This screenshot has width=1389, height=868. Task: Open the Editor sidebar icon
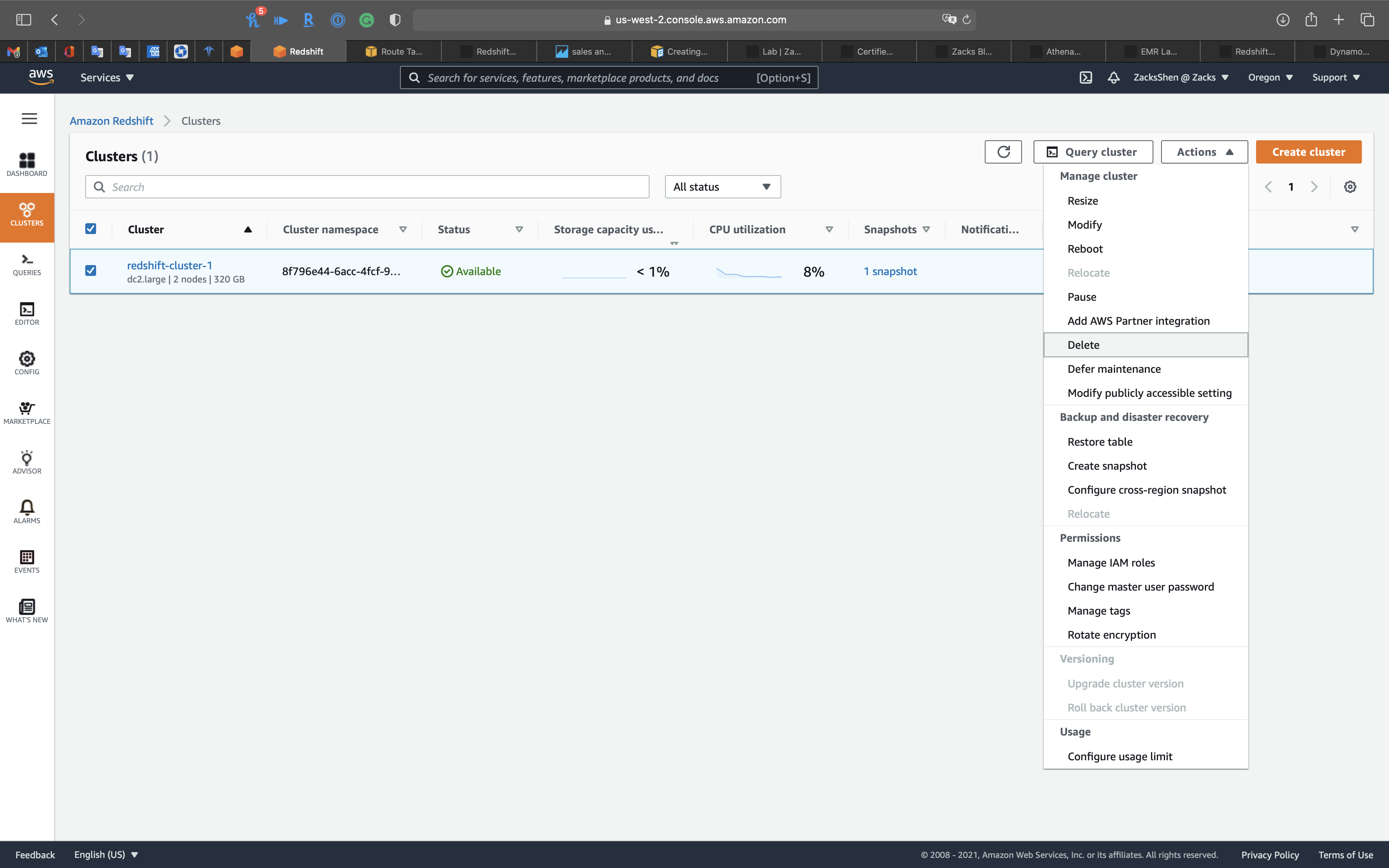click(x=27, y=313)
